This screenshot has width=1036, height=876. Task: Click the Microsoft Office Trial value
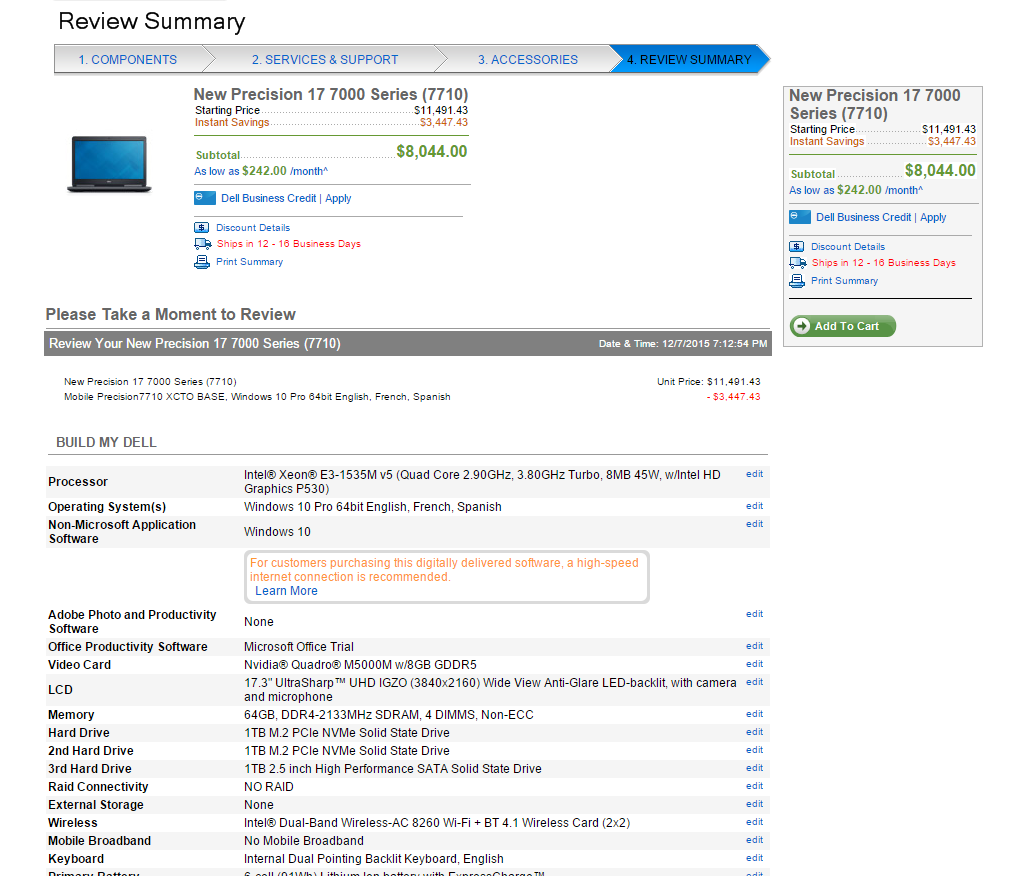299,647
